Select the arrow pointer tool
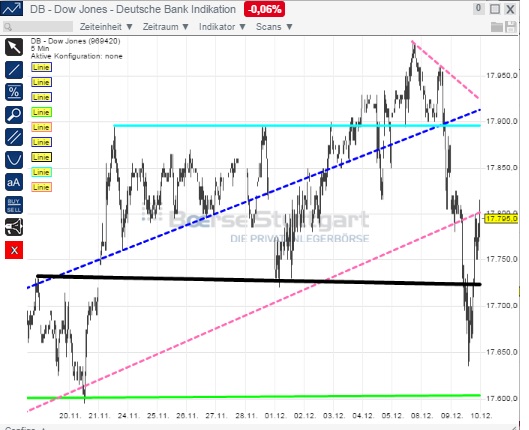Screen dimensions: 529x430 (x=14, y=47)
